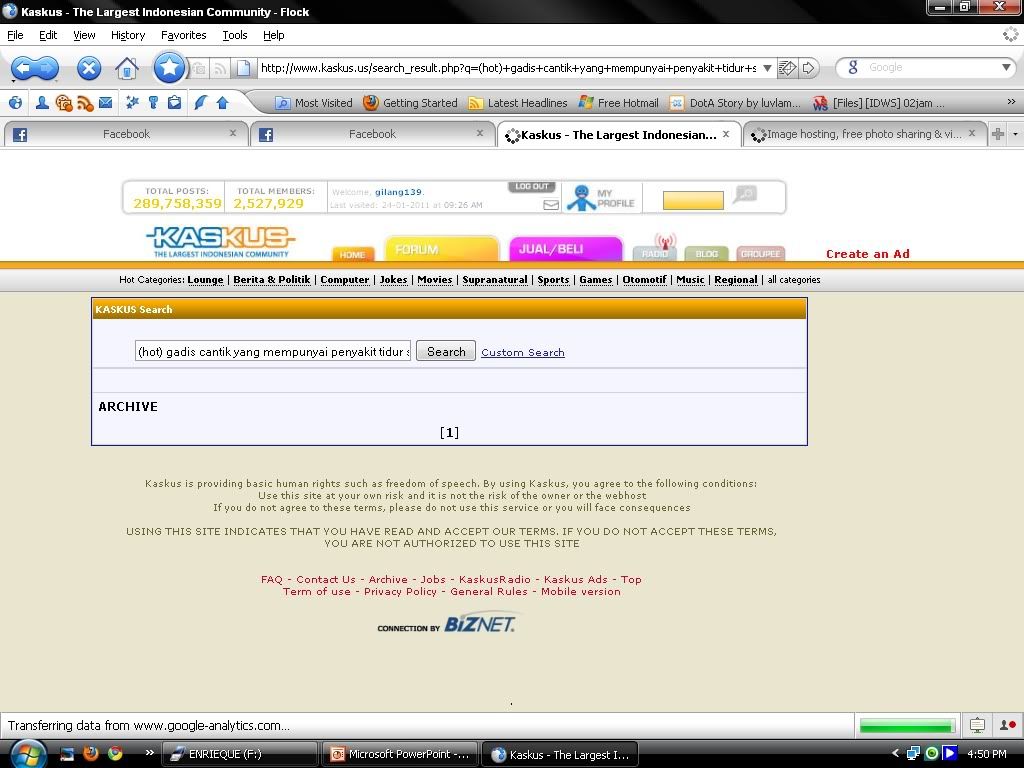Click the Kaskus header search magnifier icon

[746, 193]
